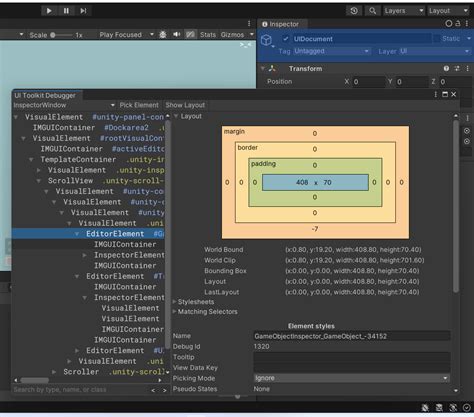The width and height of the screenshot is (474, 417).
Task: Click the content size box 408 x 70
Action: tap(315, 182)
